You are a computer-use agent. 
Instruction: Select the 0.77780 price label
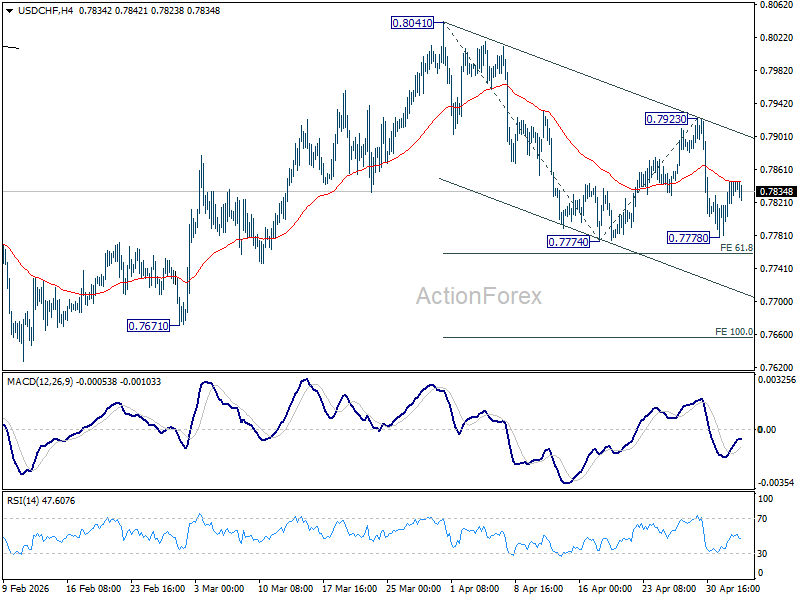point(688,238)
